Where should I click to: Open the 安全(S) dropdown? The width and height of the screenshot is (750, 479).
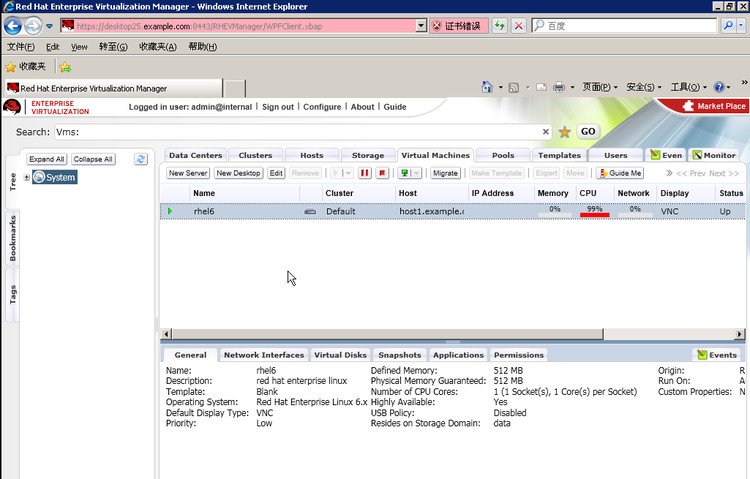click(644, 87)
